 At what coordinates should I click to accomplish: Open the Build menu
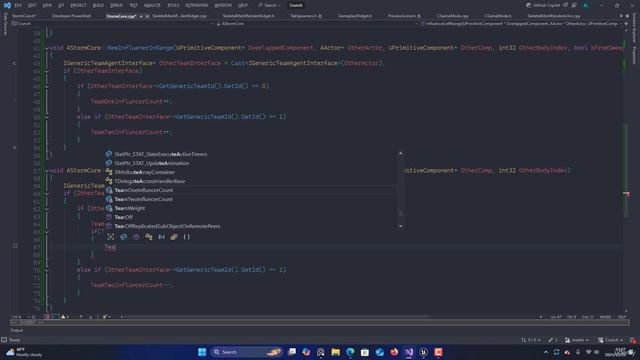click(98, 5)
